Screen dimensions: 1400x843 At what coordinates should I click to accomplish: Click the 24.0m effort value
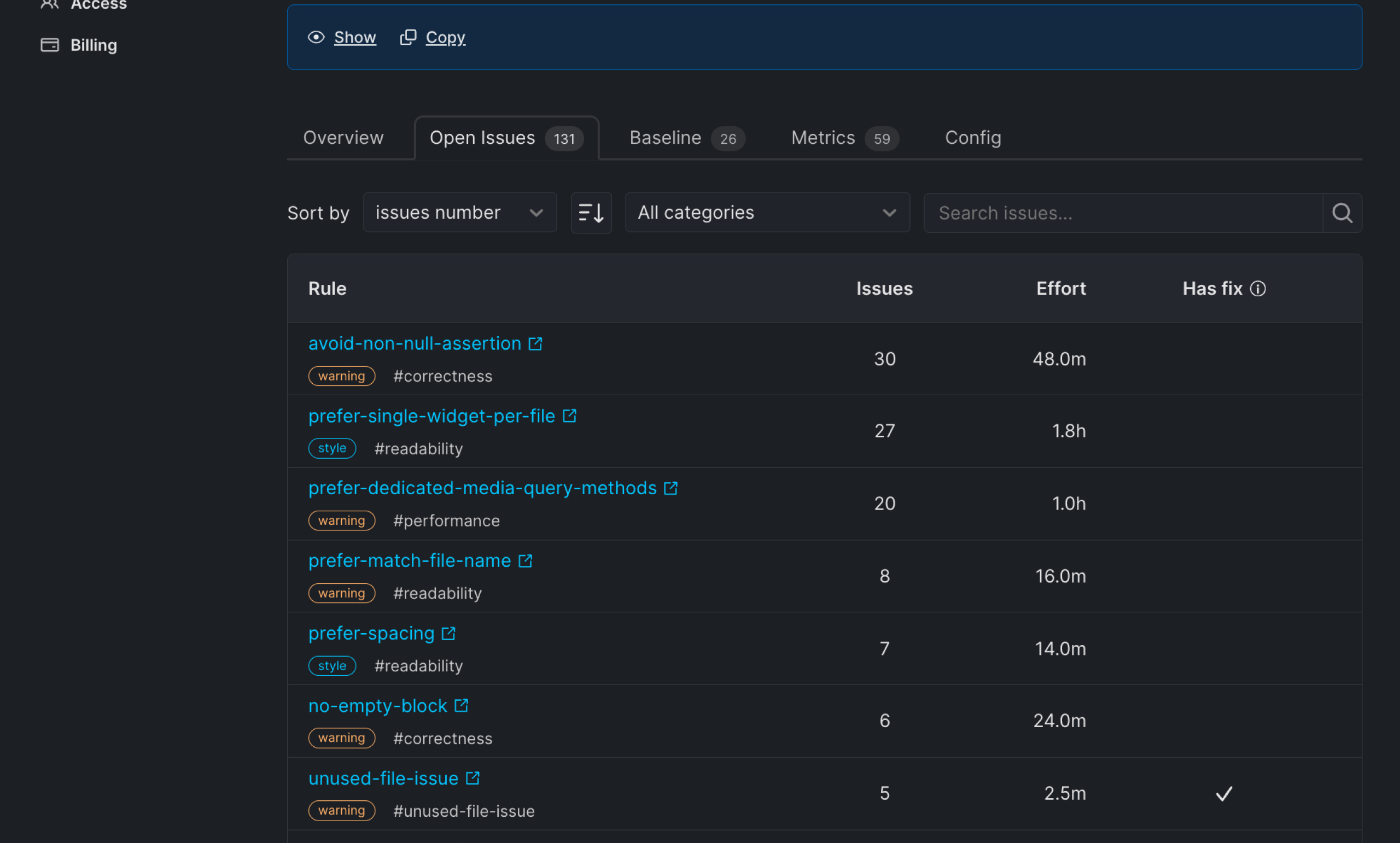(1059, 721)
